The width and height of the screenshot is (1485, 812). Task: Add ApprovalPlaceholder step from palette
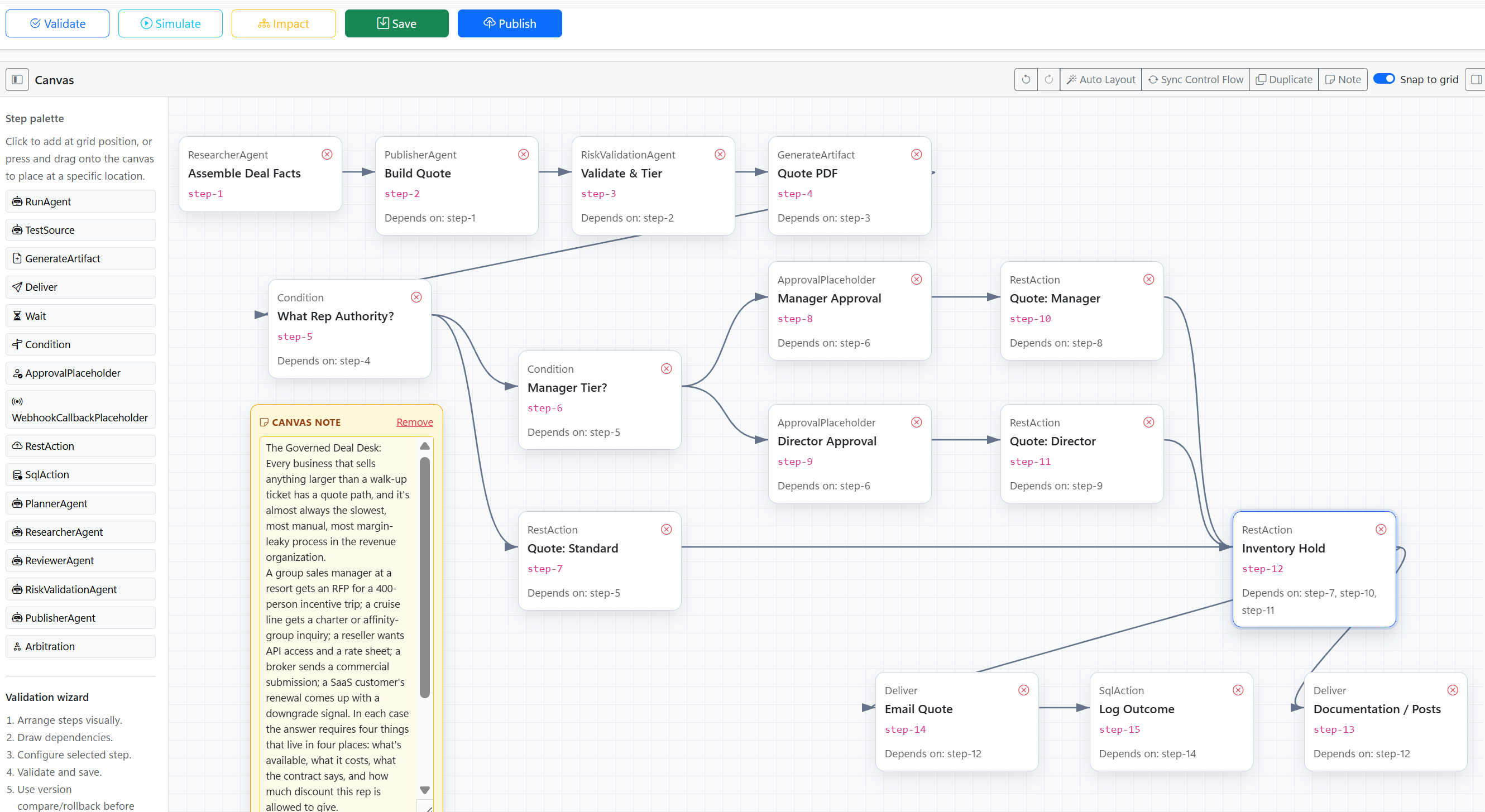(x=81, y=373)
